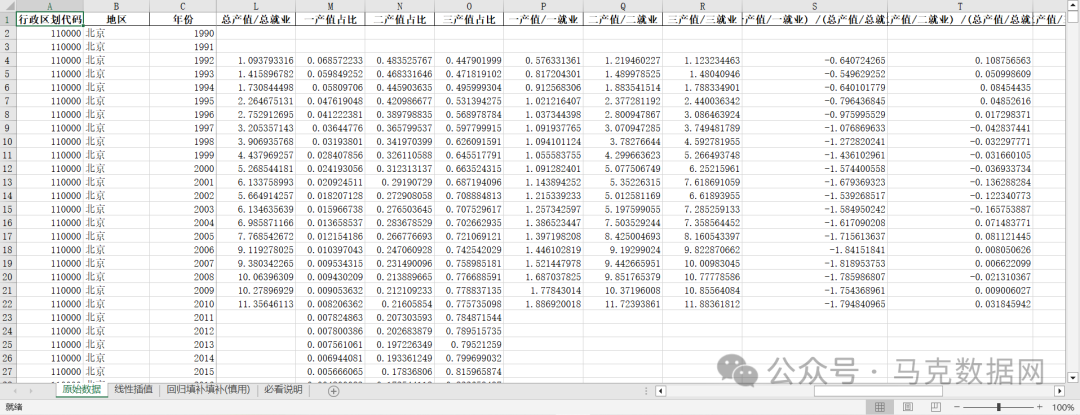The width and height of the screenshot is (1080, 415).
Task: Select year cell 2015
Action: [x=183, y=372]
